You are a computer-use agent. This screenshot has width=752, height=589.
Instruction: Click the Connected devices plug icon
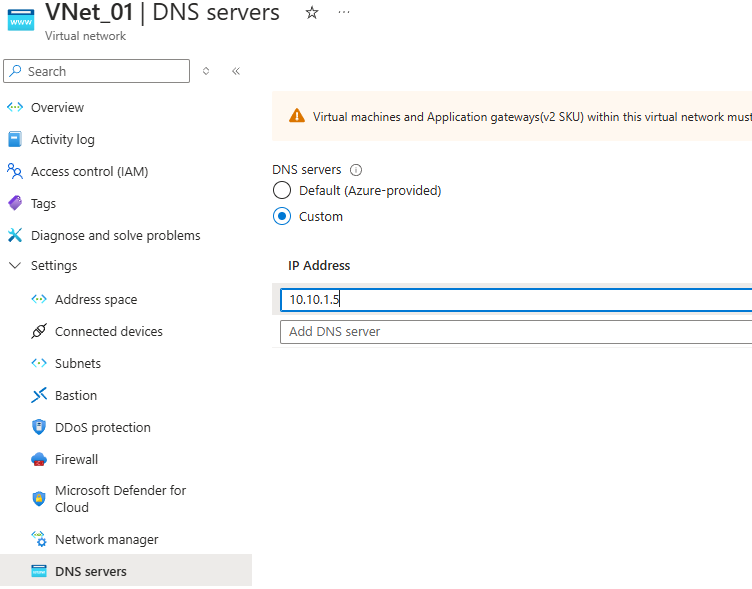pyautogui.click(x=39, y=331)
